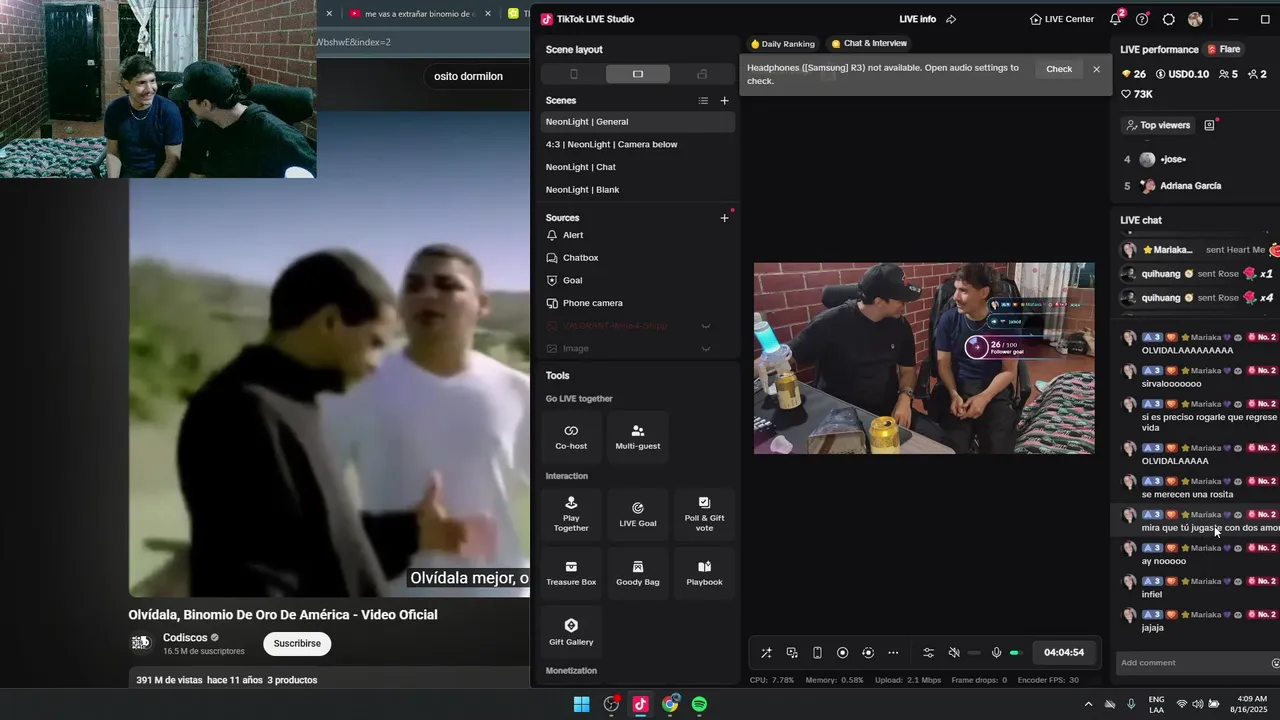The image size is (1280, 720).
Task: Click the record button icon
Action: tap(842, 653)
